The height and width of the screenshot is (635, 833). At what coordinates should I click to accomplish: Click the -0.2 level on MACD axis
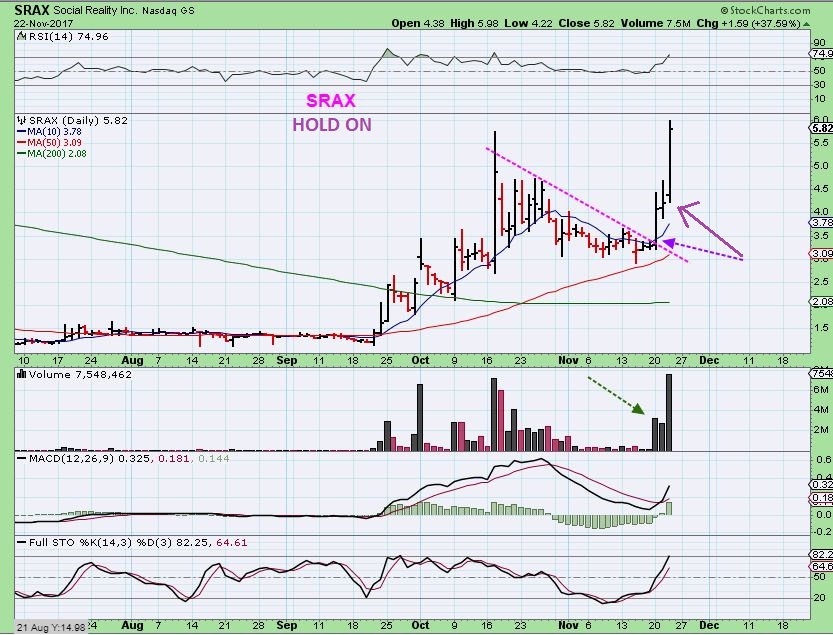[x=822, y=531]
